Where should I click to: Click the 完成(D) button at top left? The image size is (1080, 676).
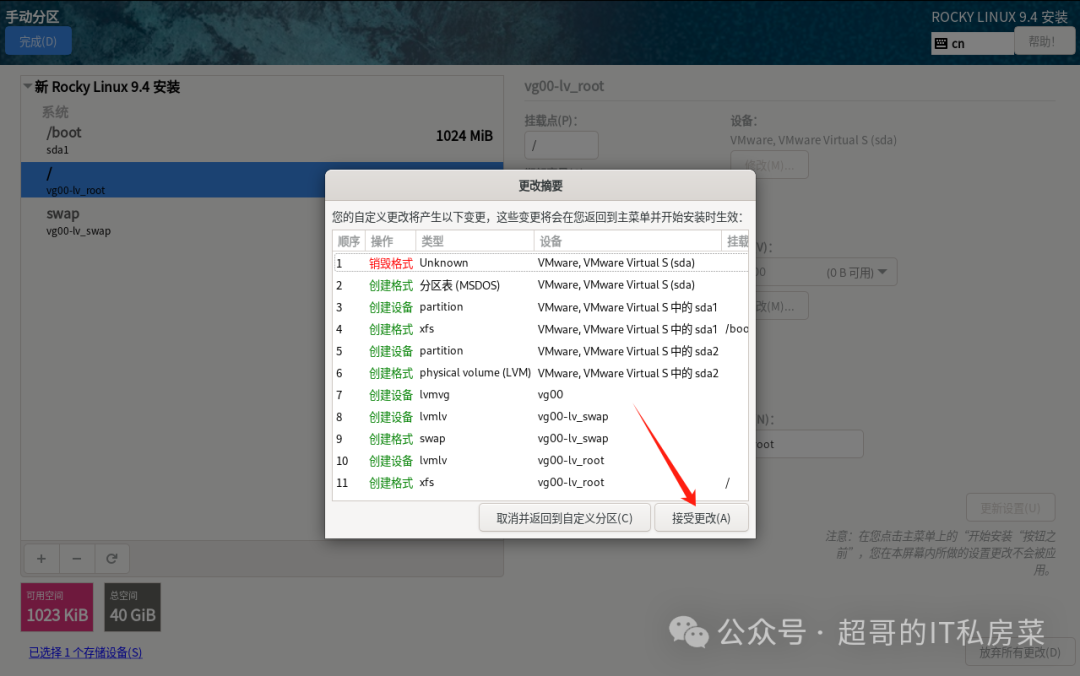(38, 40)
